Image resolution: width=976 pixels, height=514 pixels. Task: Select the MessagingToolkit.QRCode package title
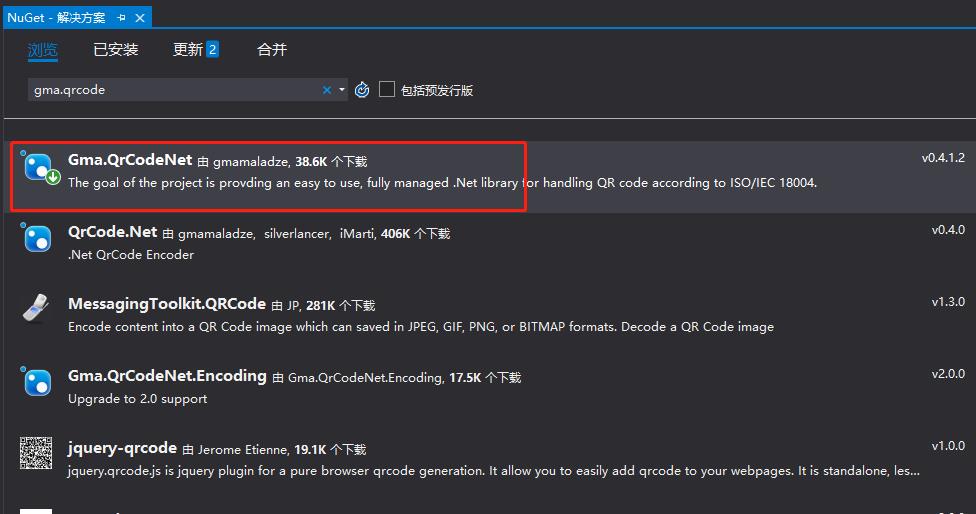(x=167, y=304)
